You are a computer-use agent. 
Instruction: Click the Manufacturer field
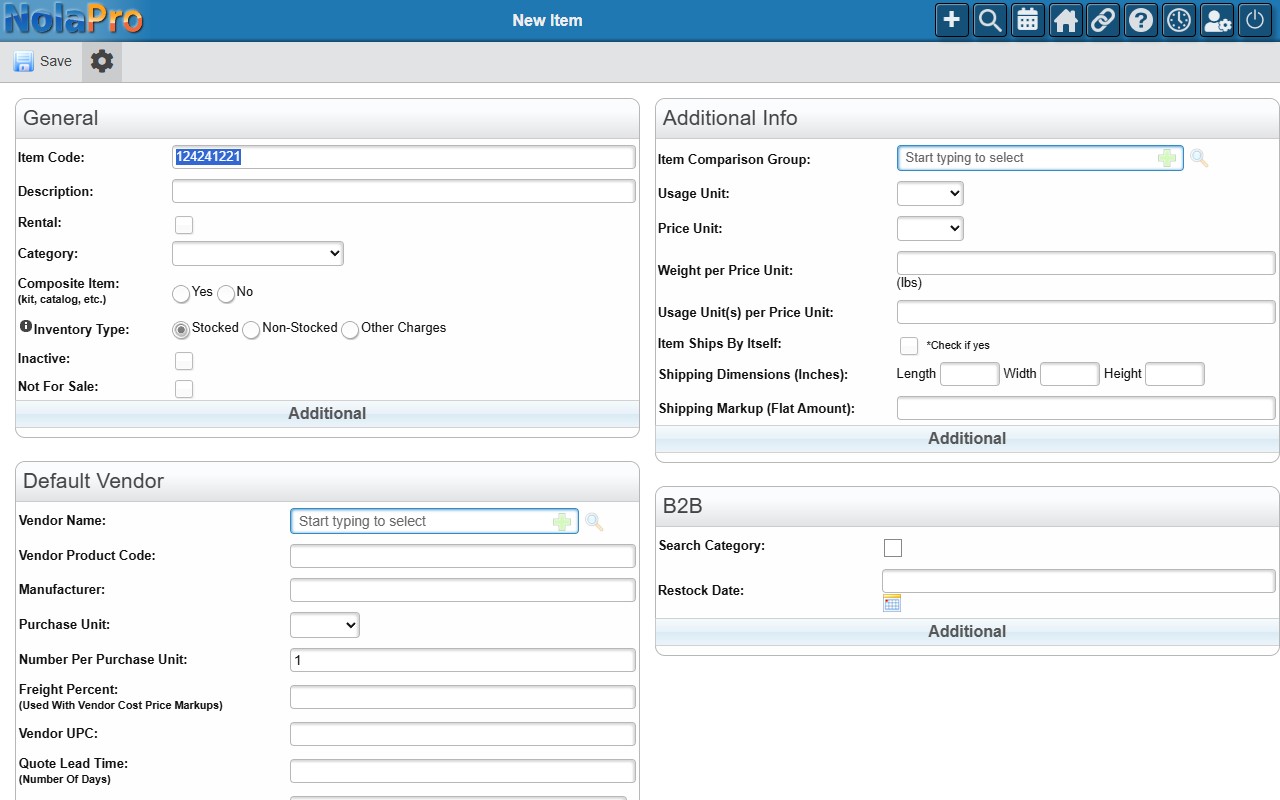tap(463, 590)
